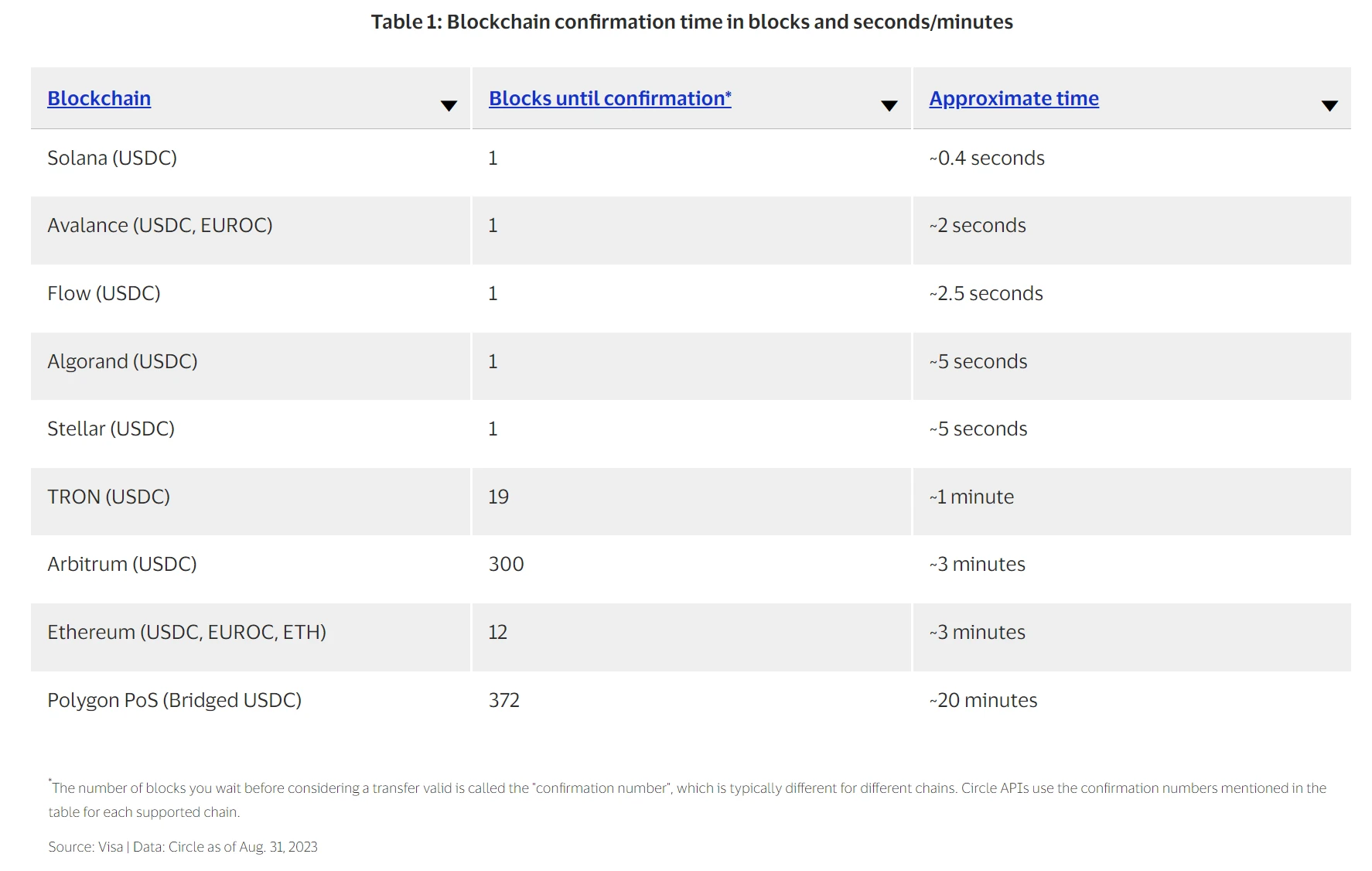Click the Blocks until confirmation header link

click(609, 99)
